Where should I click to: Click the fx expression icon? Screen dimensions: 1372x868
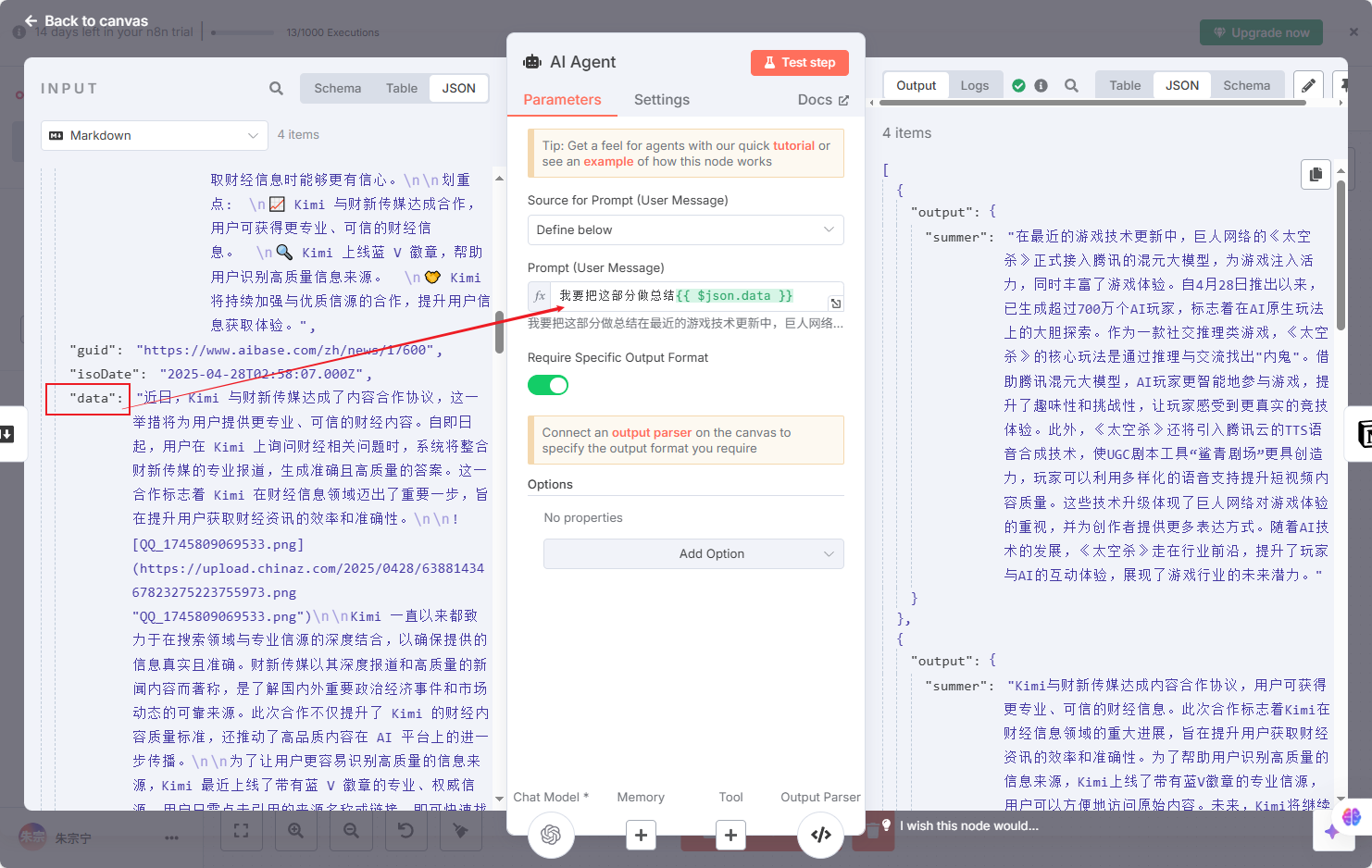click(x=540, y=296)
